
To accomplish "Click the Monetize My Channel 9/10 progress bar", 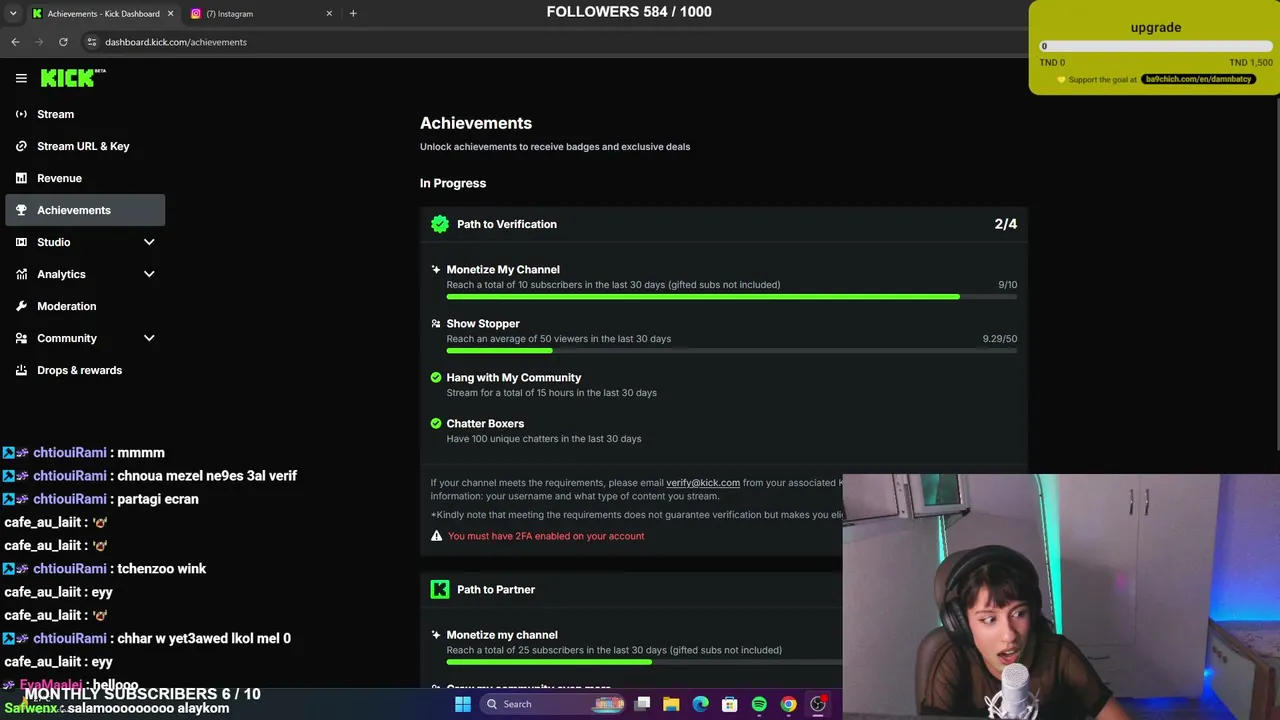I will pyautogui.click(x=732, y=297).
